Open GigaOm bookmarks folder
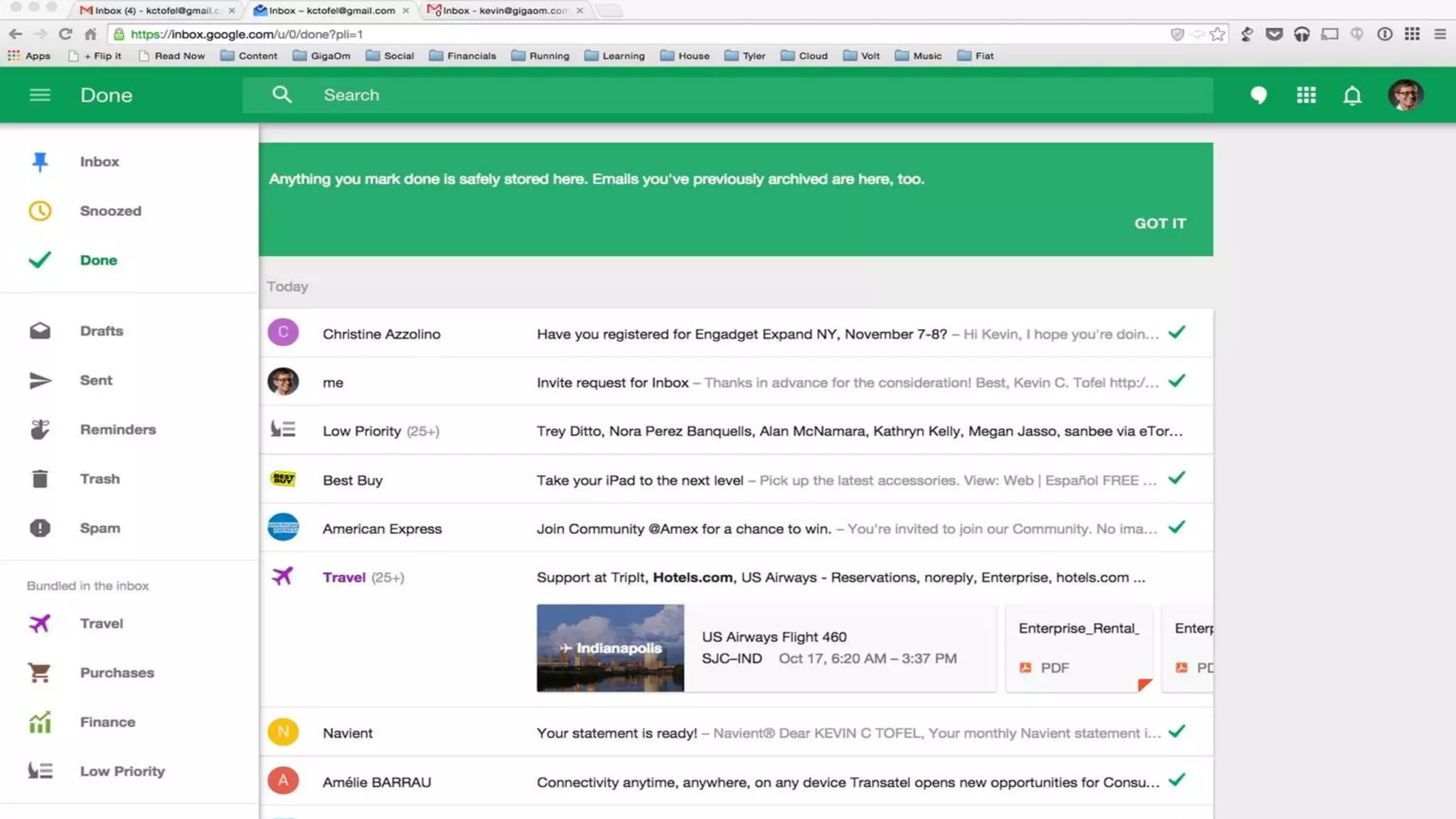This screenshot has height=819, width=1456. click(x=322, y=55)
